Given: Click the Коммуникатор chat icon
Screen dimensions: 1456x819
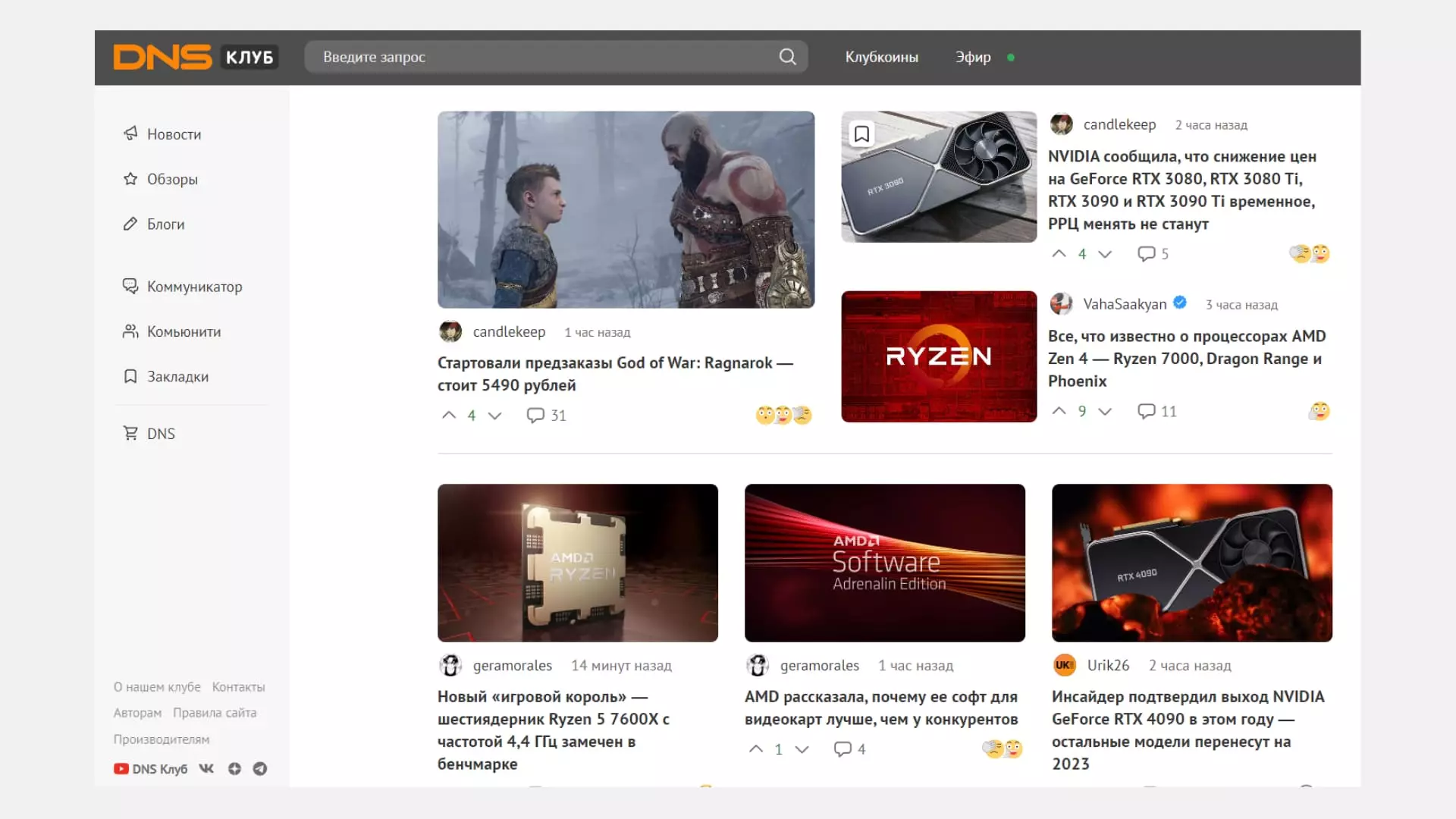Looking at the screenshot, I should coord(130,286).
